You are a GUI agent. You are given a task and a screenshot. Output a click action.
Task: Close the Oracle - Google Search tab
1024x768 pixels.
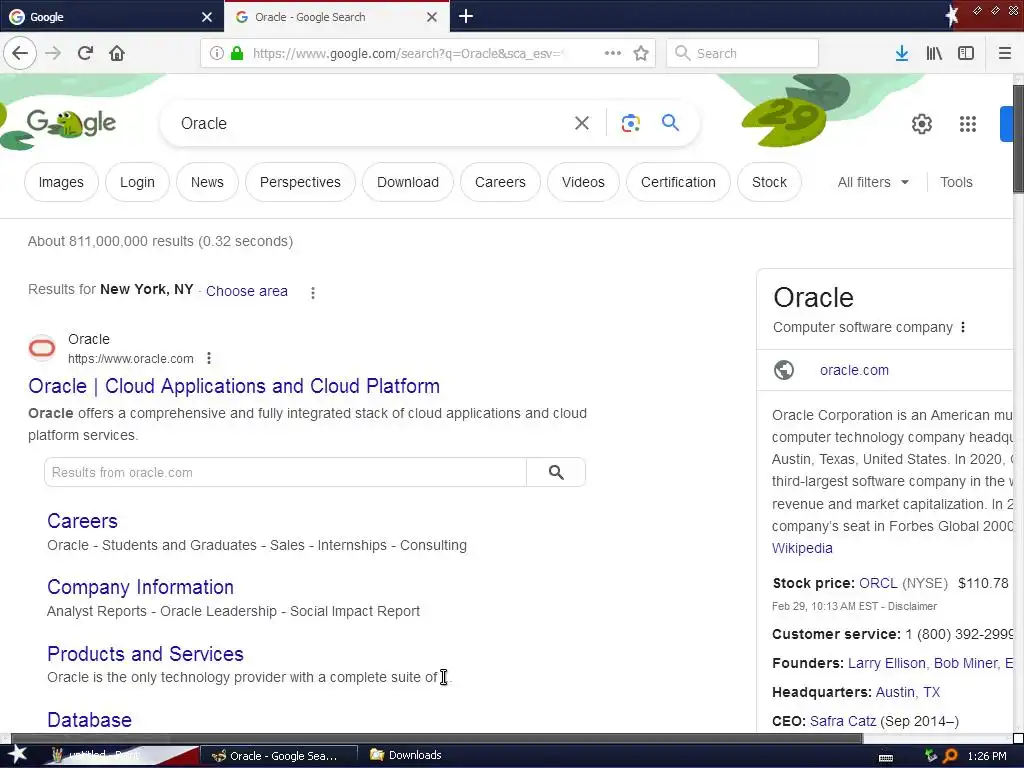tap(432, 17)
